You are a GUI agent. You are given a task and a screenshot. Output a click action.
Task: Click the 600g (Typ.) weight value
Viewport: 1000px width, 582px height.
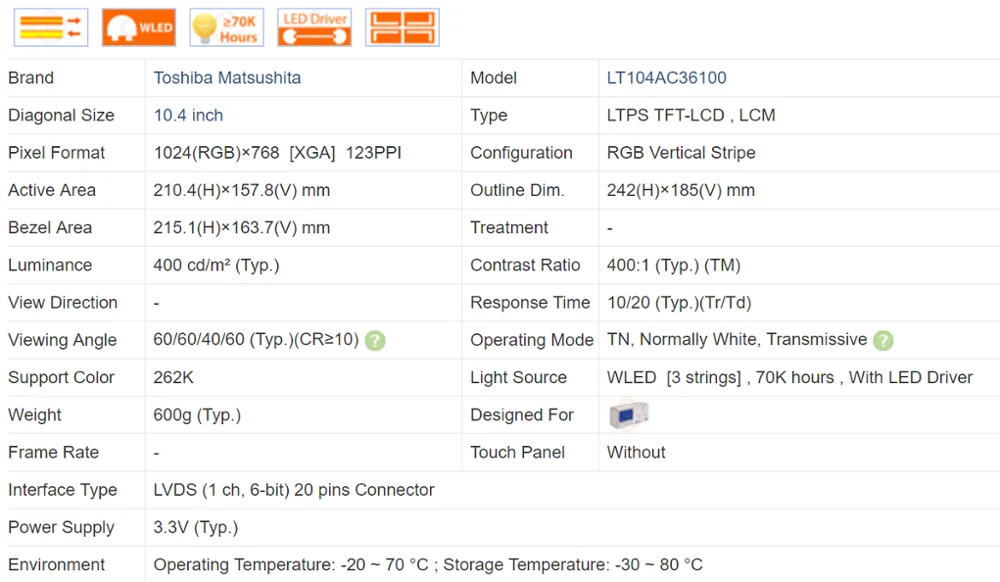coord(197,415)
